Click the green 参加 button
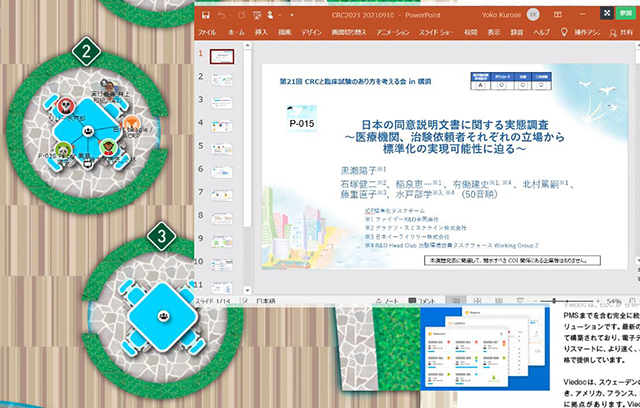Image resolution: width=640 pixels, height=408 pixels. pyautogui.click(x=626, y=13)
